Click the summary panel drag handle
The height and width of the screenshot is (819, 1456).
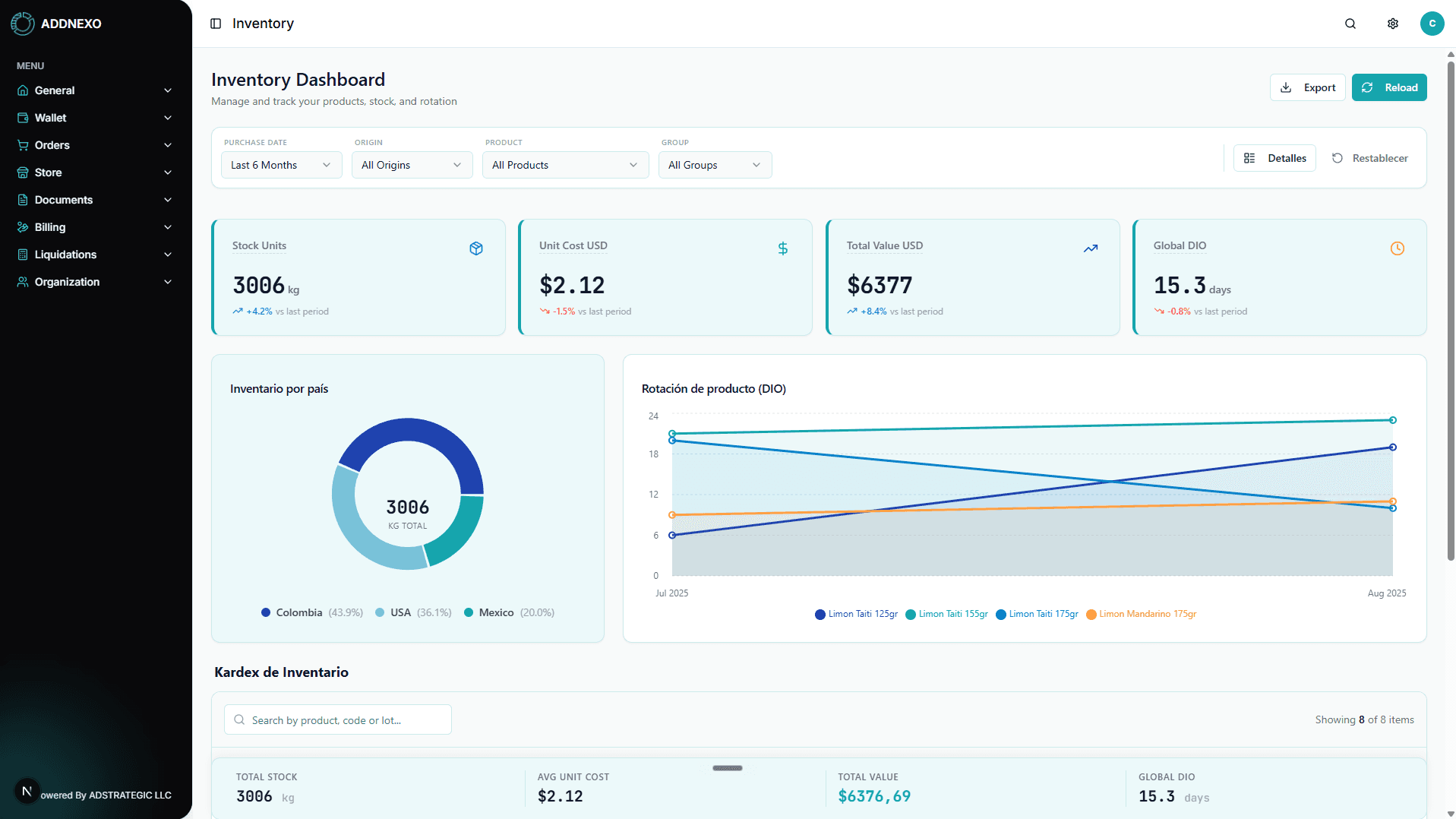click(728, 768)
